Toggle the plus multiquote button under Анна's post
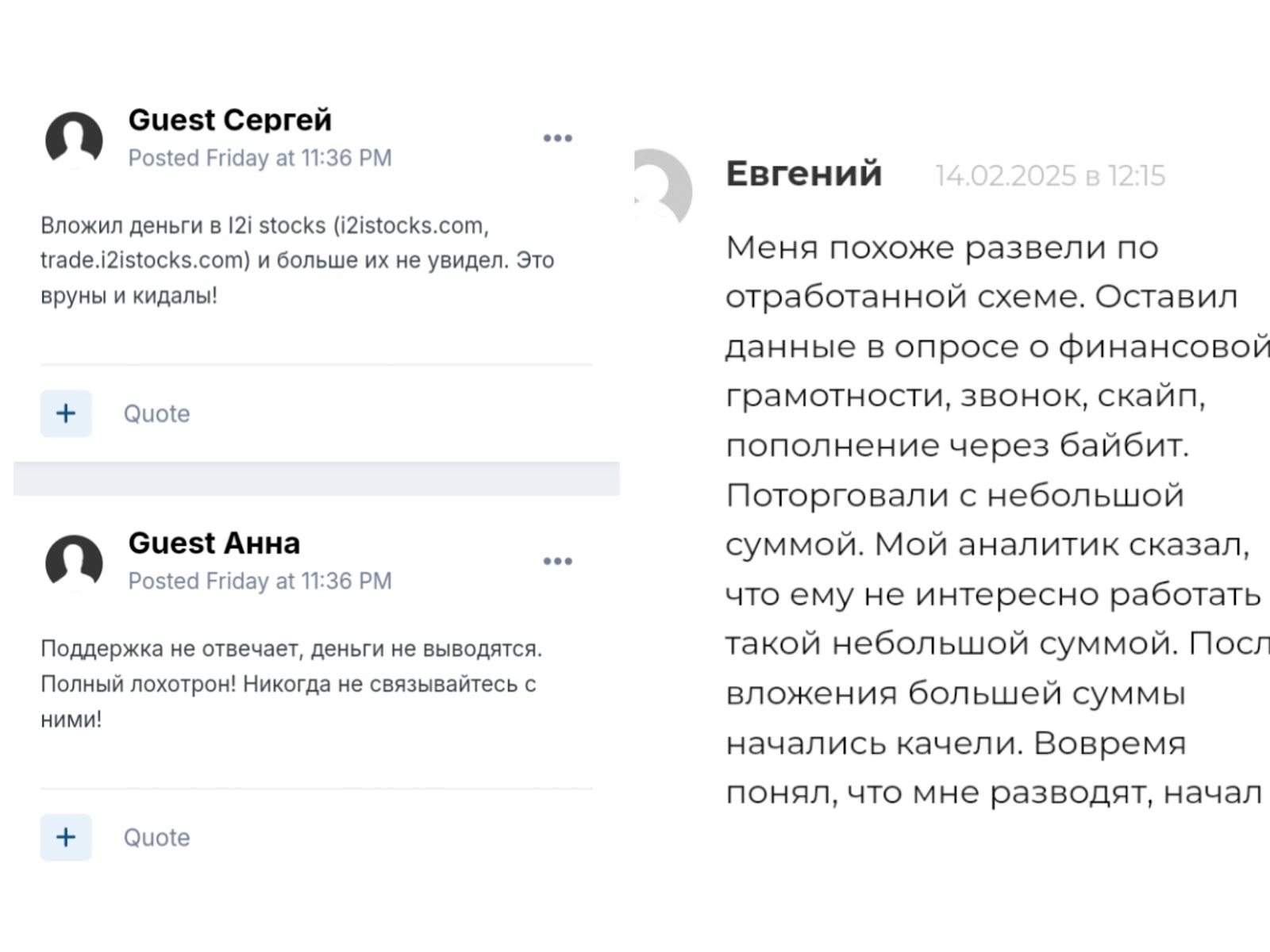The width and height of the screenshot is (1270, 952). [66, 837]
